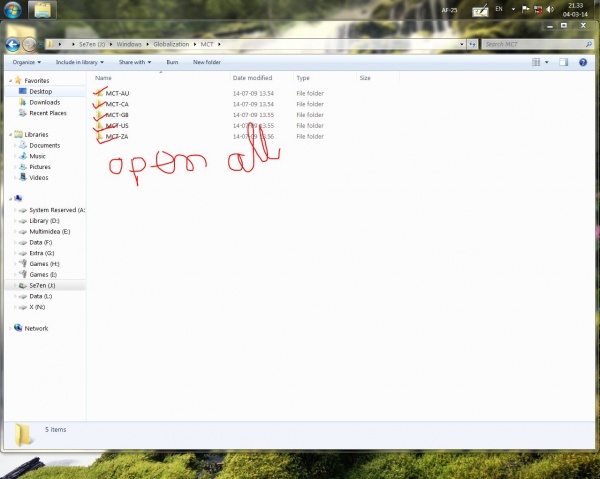Screen dimensions: 600x479
Task: Open Multimidea (E:) drive
Action: pos(50,231)
